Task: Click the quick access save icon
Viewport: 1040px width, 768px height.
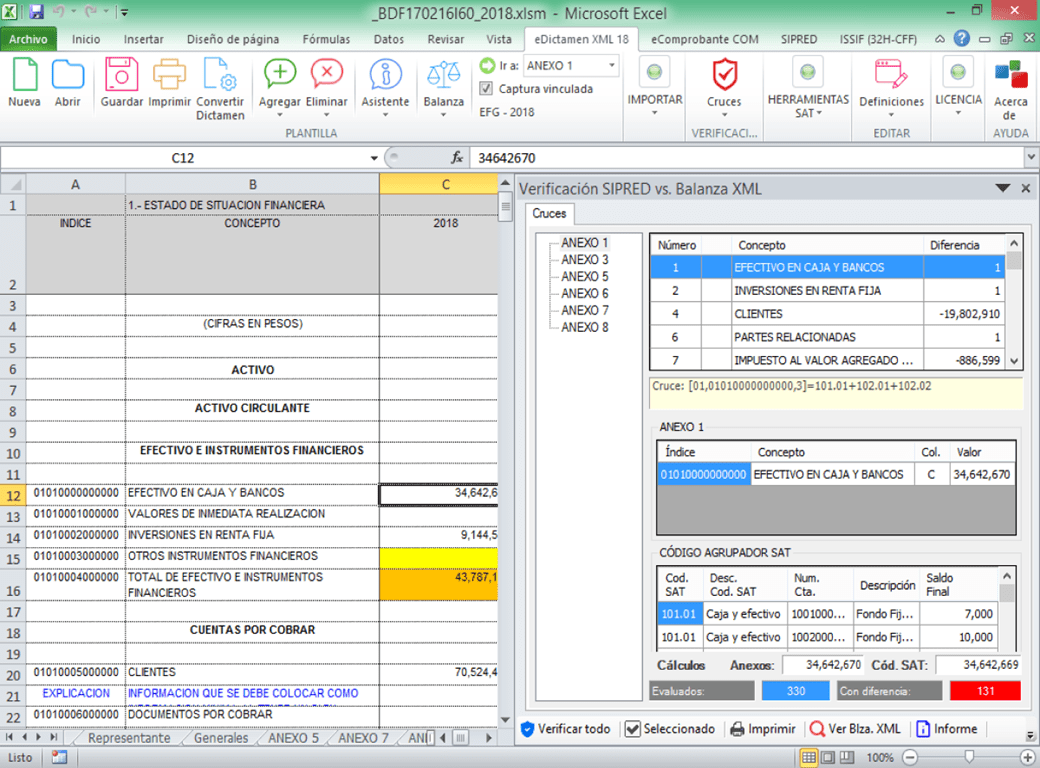Action: [x=36, y=11]
